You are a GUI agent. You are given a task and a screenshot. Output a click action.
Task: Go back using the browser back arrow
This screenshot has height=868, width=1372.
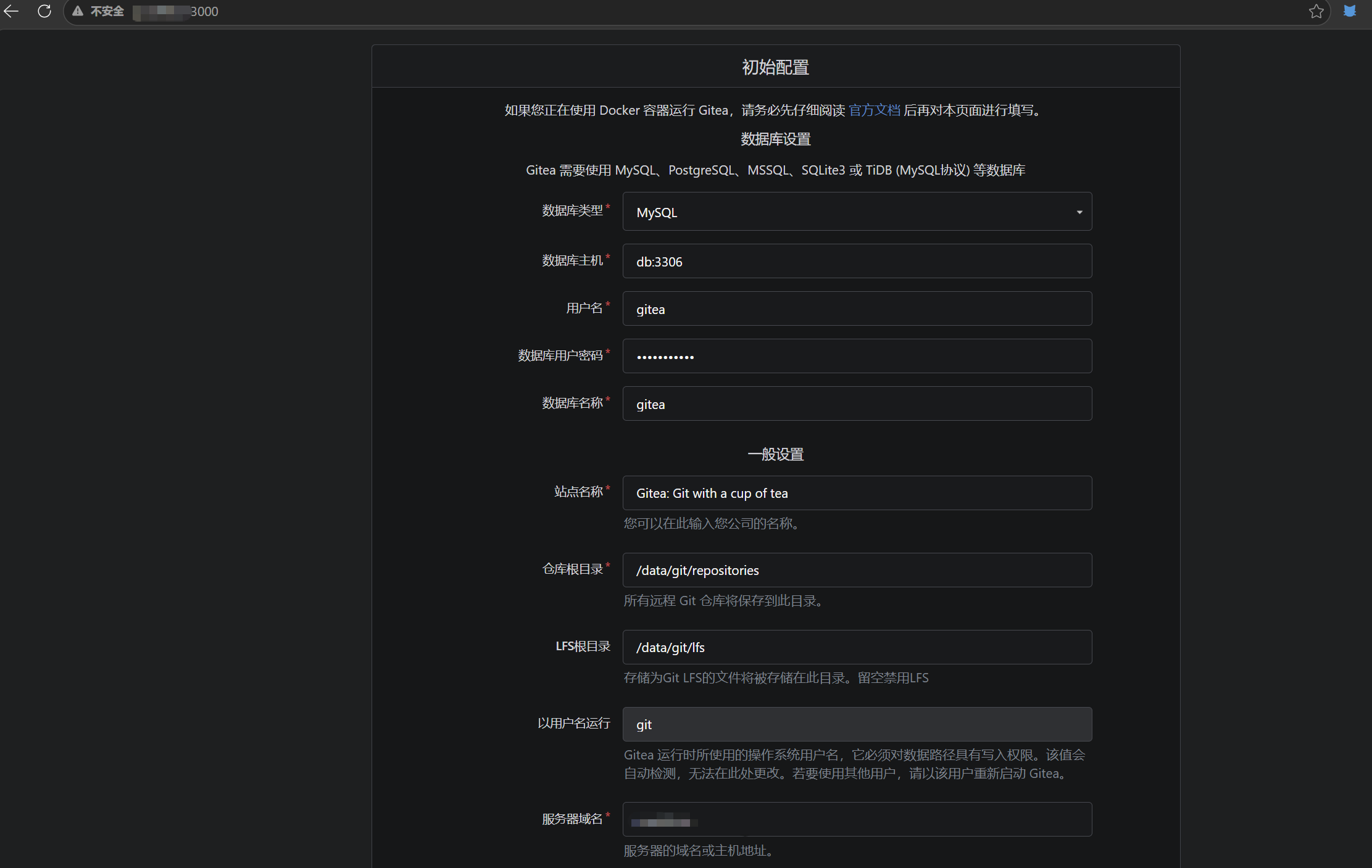(11, 11)
